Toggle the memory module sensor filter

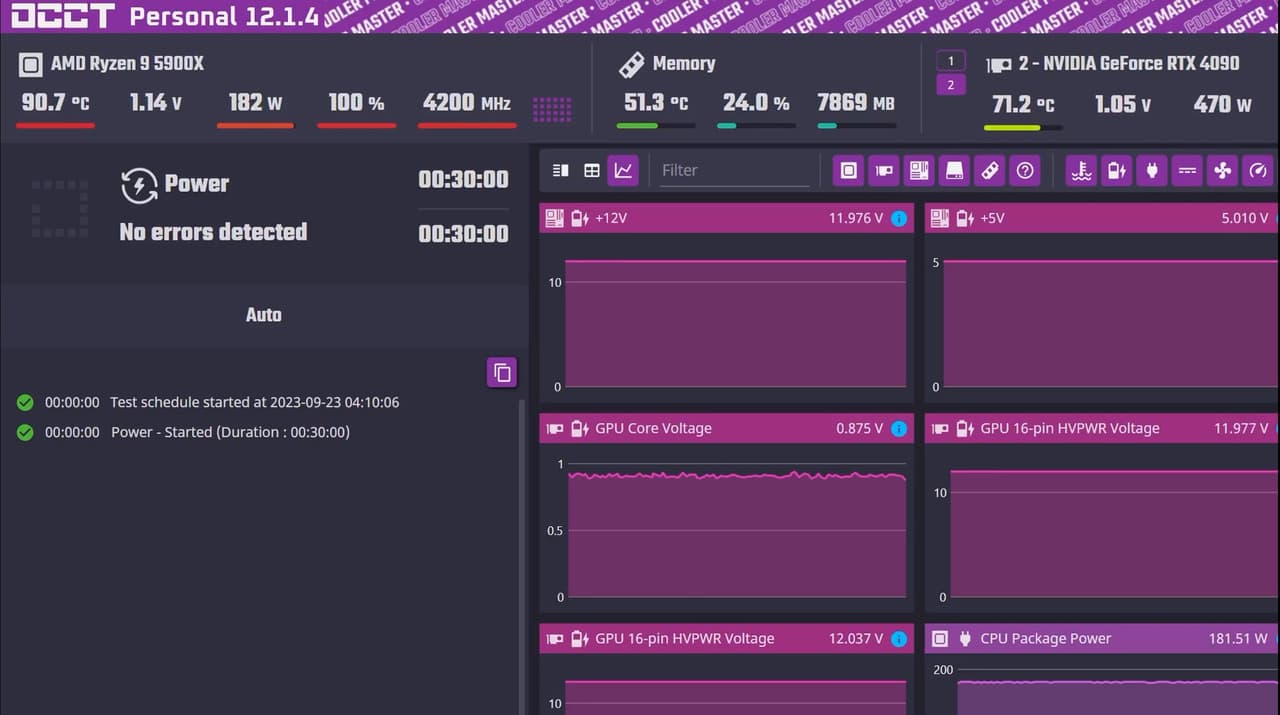pos(989,170)
